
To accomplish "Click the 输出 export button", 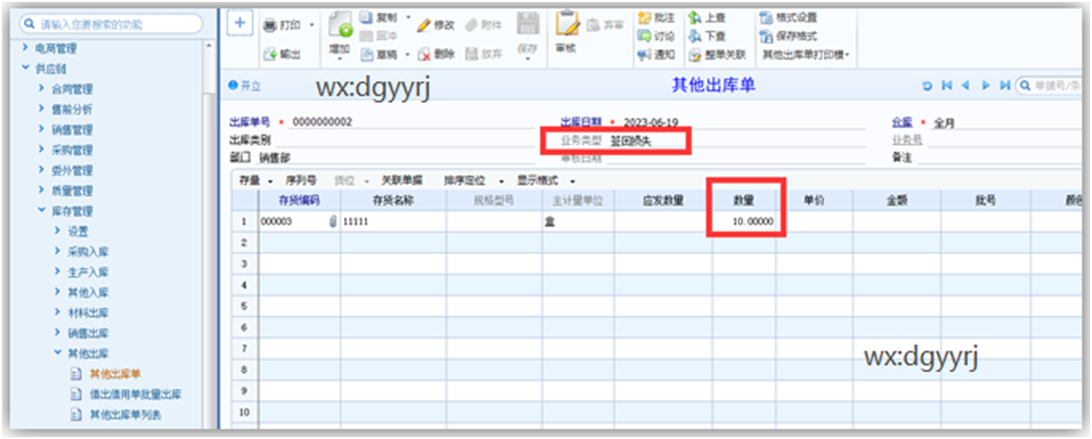I will pos(282,54).
